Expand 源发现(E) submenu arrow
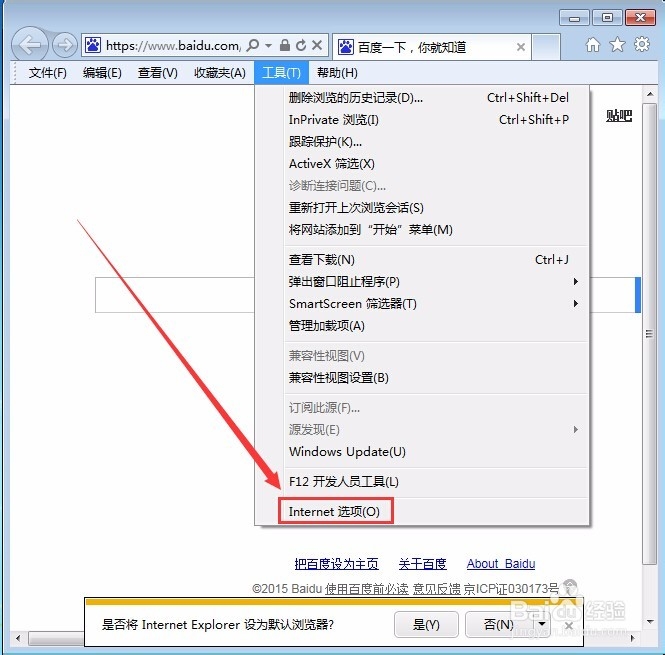 coord(576,430)
